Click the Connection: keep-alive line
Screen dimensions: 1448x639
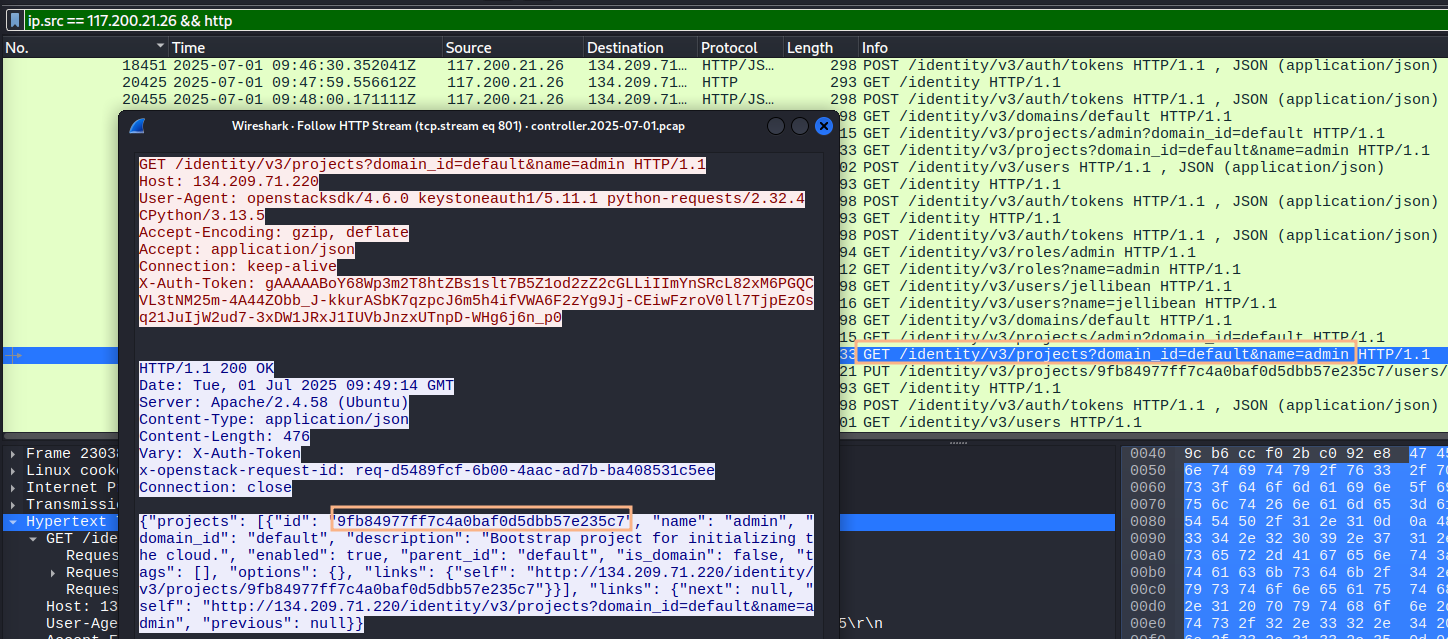(x=238, y=266)
